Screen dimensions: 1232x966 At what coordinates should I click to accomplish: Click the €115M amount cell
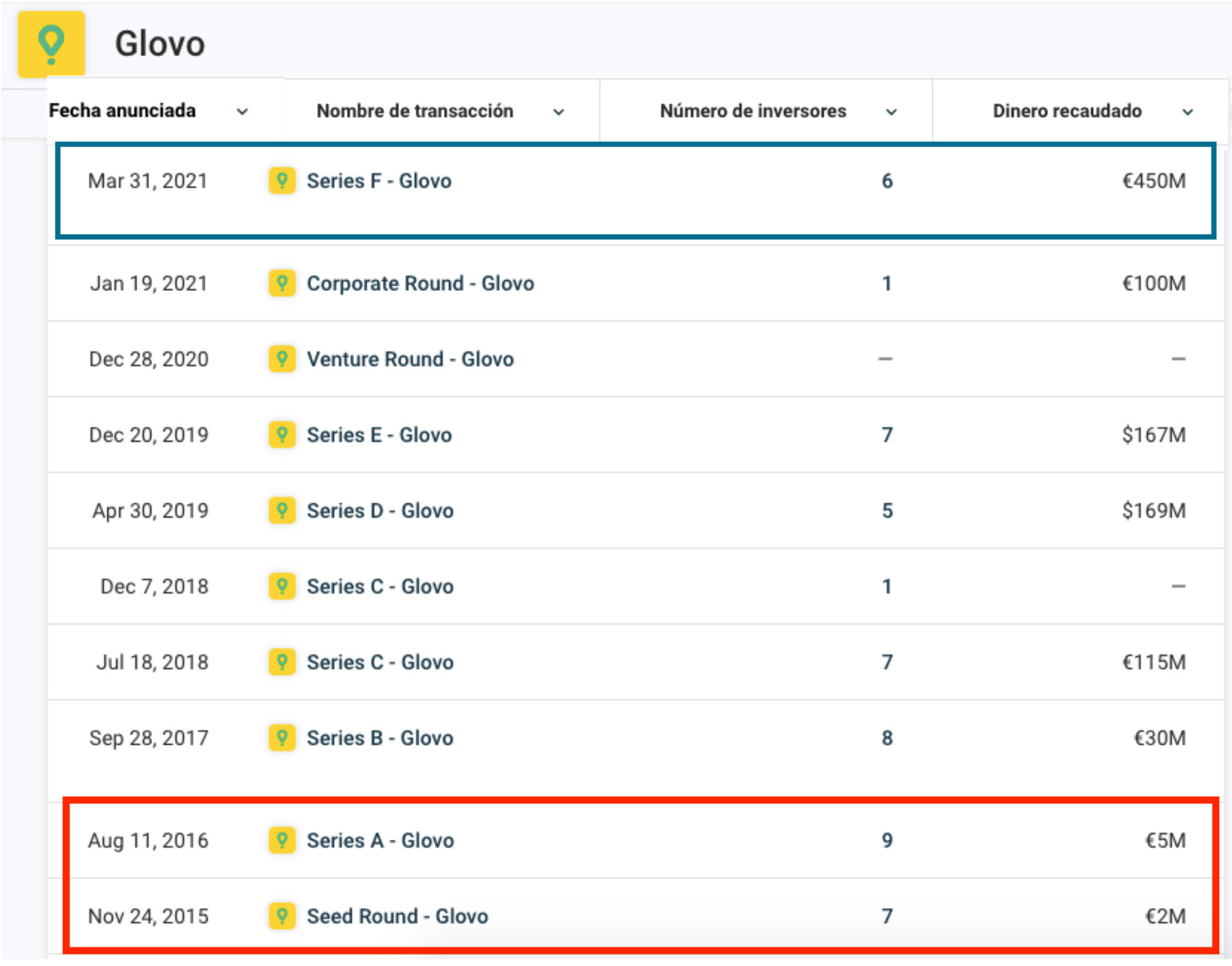click(1154, 662)
